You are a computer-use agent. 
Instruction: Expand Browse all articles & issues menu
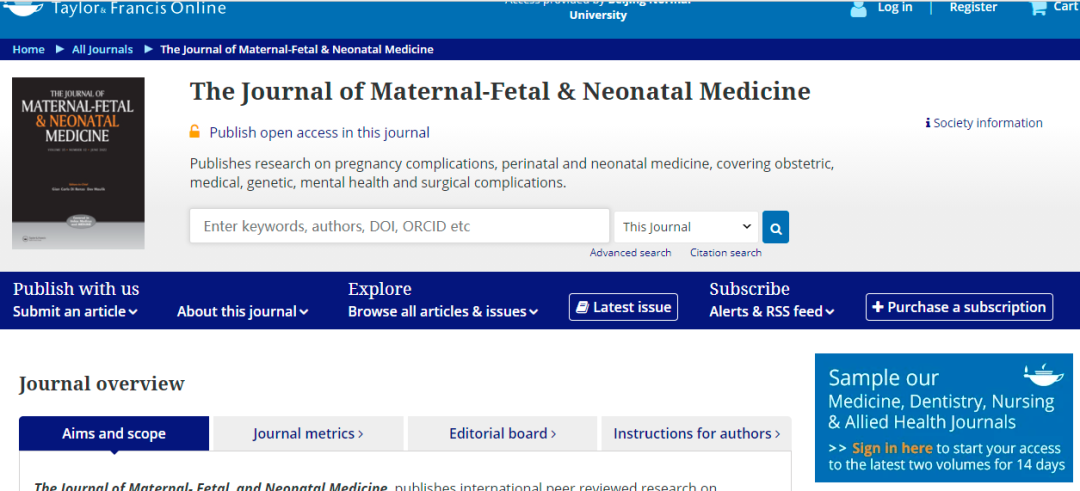[x=442, y=311]
